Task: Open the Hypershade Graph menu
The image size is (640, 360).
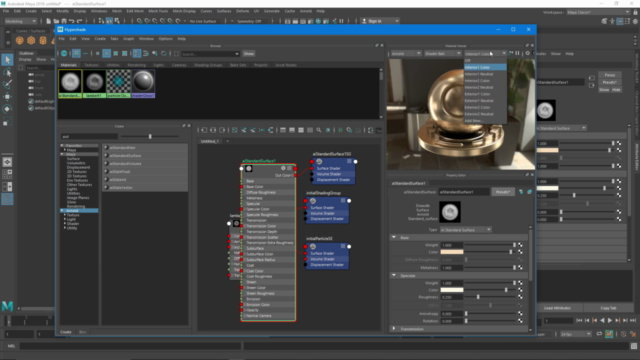Action: pyautogui.click(x=129, y=39)
